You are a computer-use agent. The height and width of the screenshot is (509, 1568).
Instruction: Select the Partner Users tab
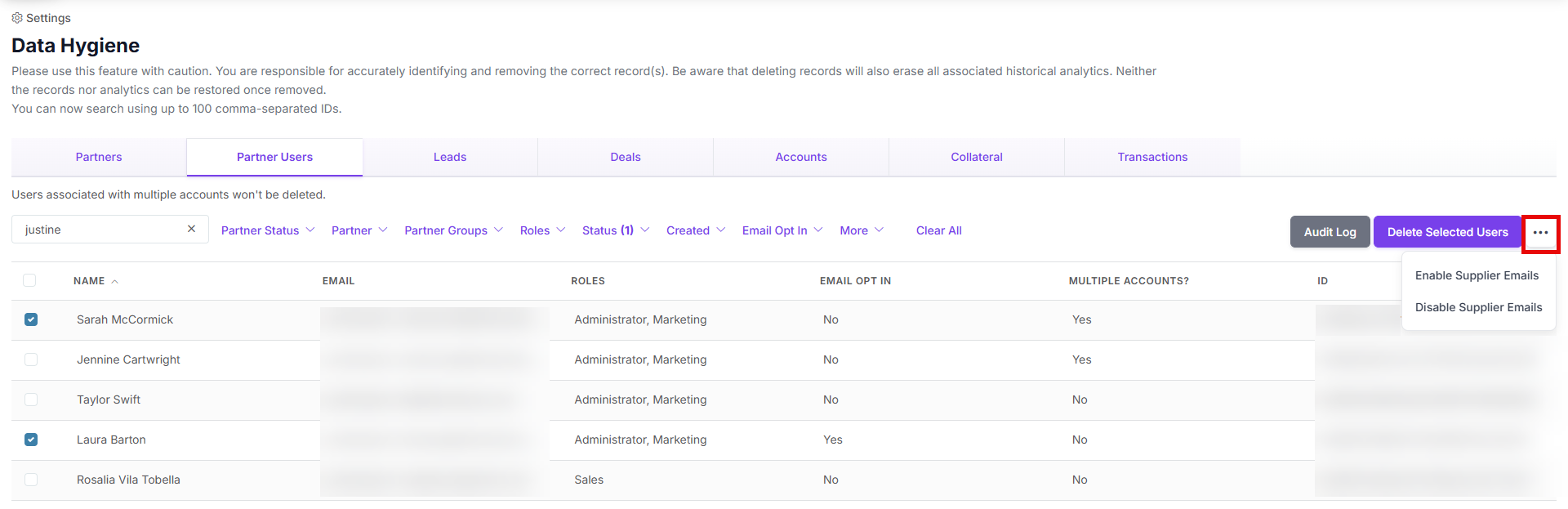(x=274, y=157)
